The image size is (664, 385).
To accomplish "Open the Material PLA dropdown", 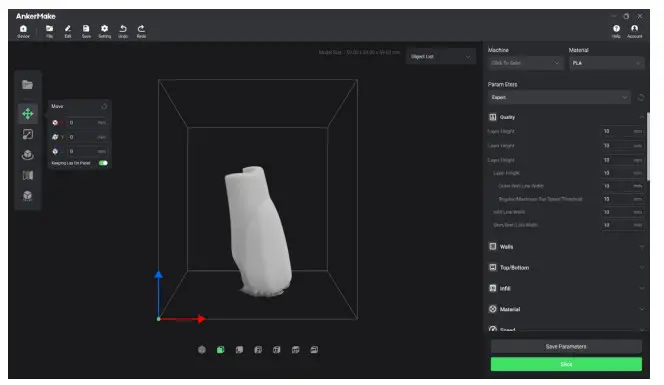I will point(606,63).
